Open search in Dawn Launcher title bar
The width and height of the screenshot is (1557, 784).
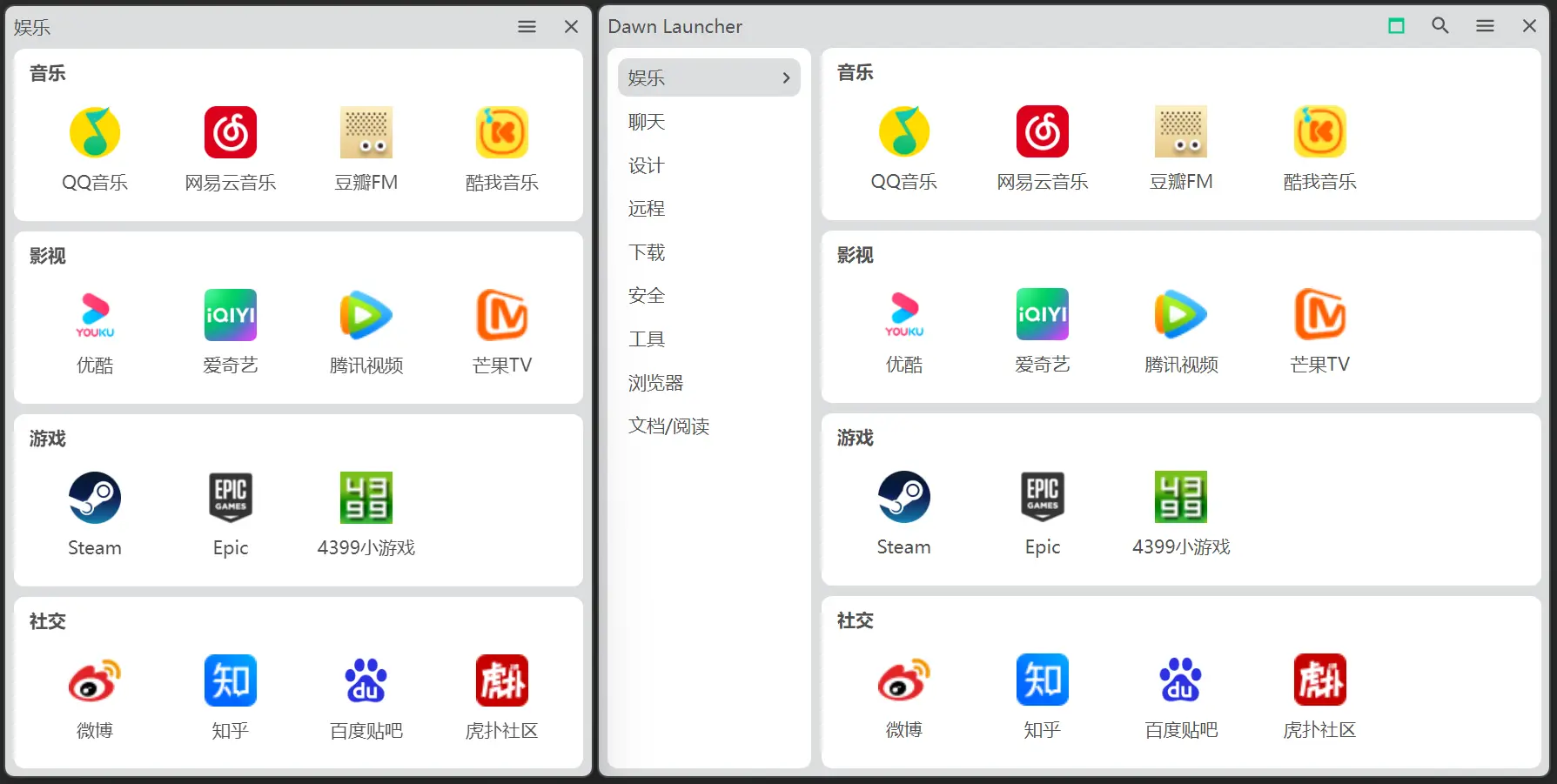(1440, 26)
